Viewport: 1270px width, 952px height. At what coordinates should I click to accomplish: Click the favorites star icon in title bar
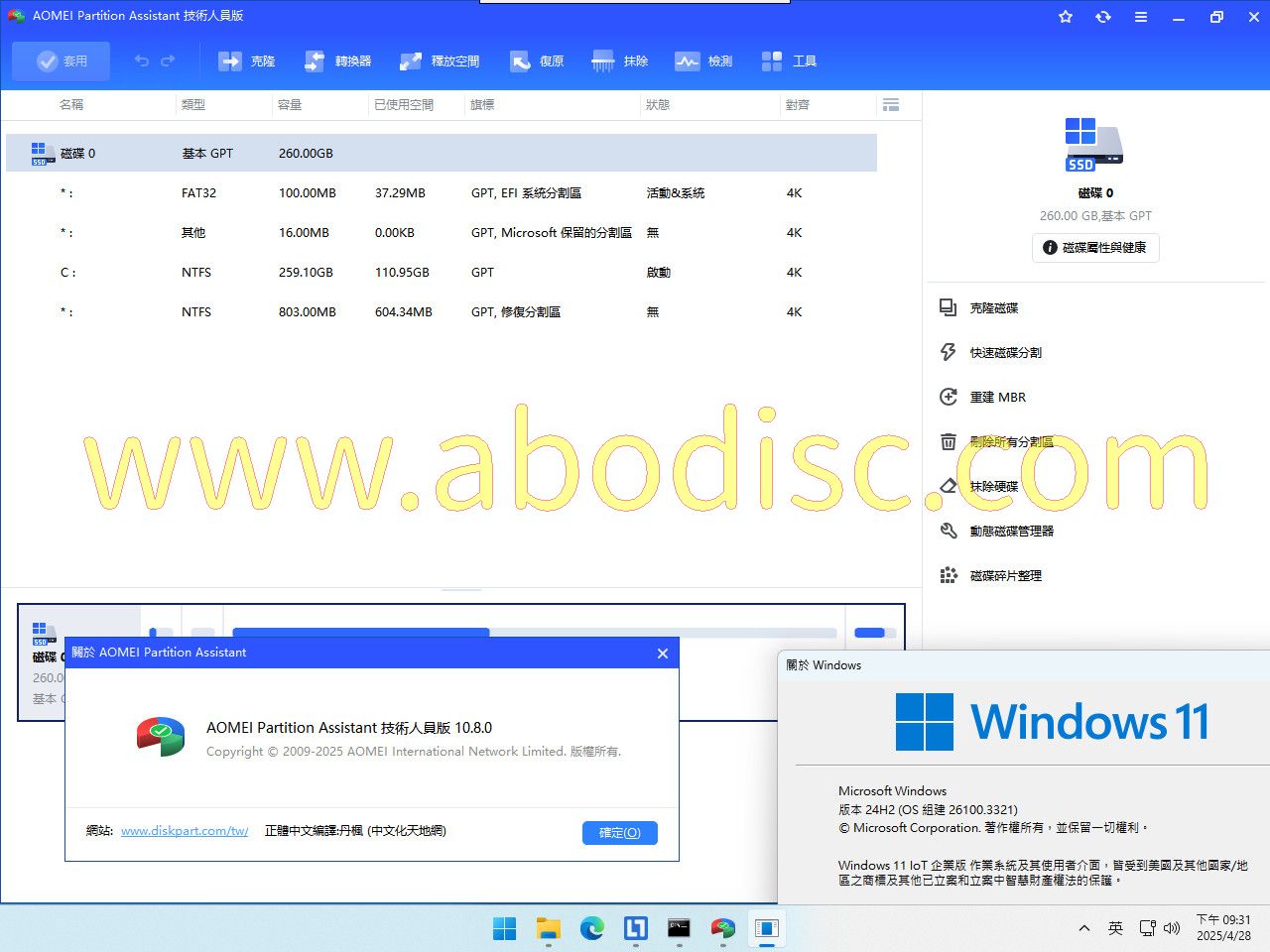(x=1066, y=17)
